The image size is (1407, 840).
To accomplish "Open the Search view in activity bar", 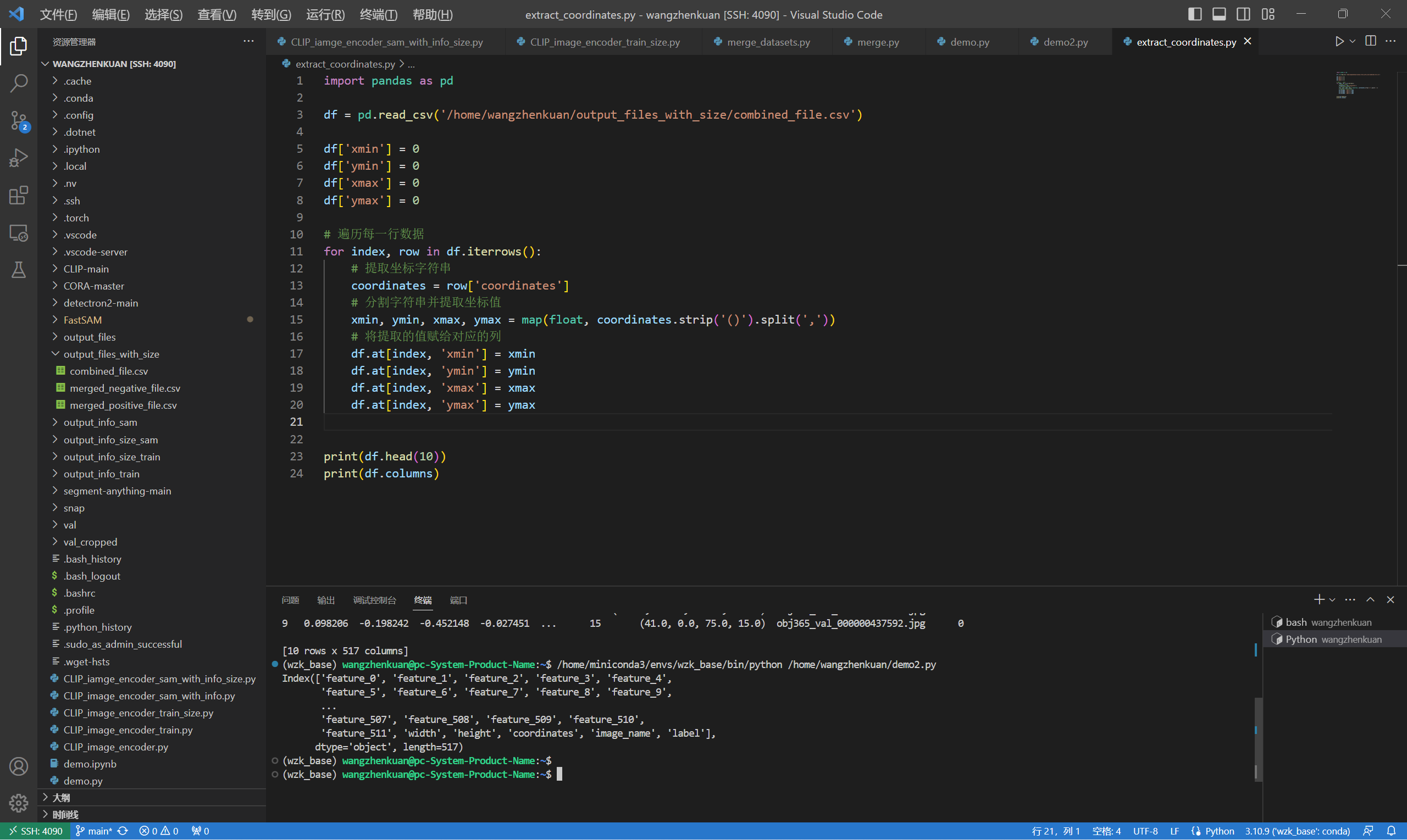I will click(x=19, y=83).
